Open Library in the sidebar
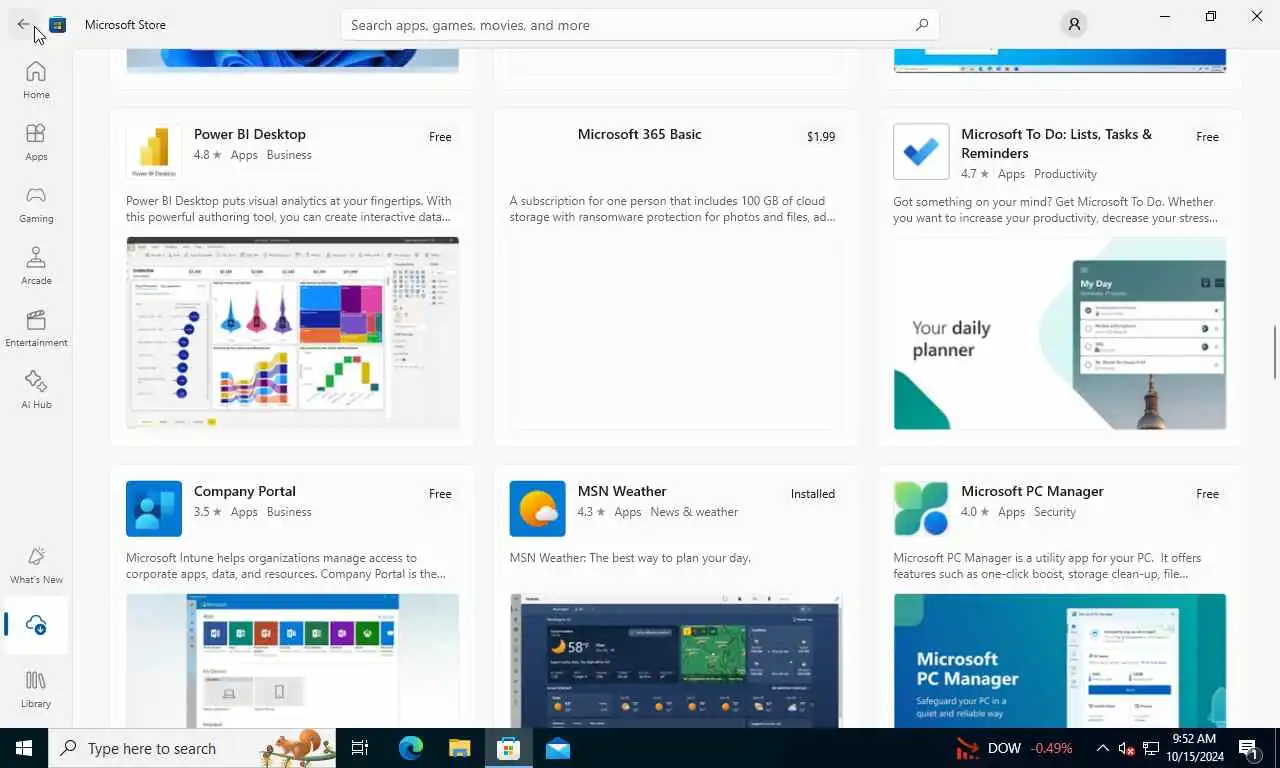The height and width of the screenshot is (768, 1280). click(x=36, y=689)
